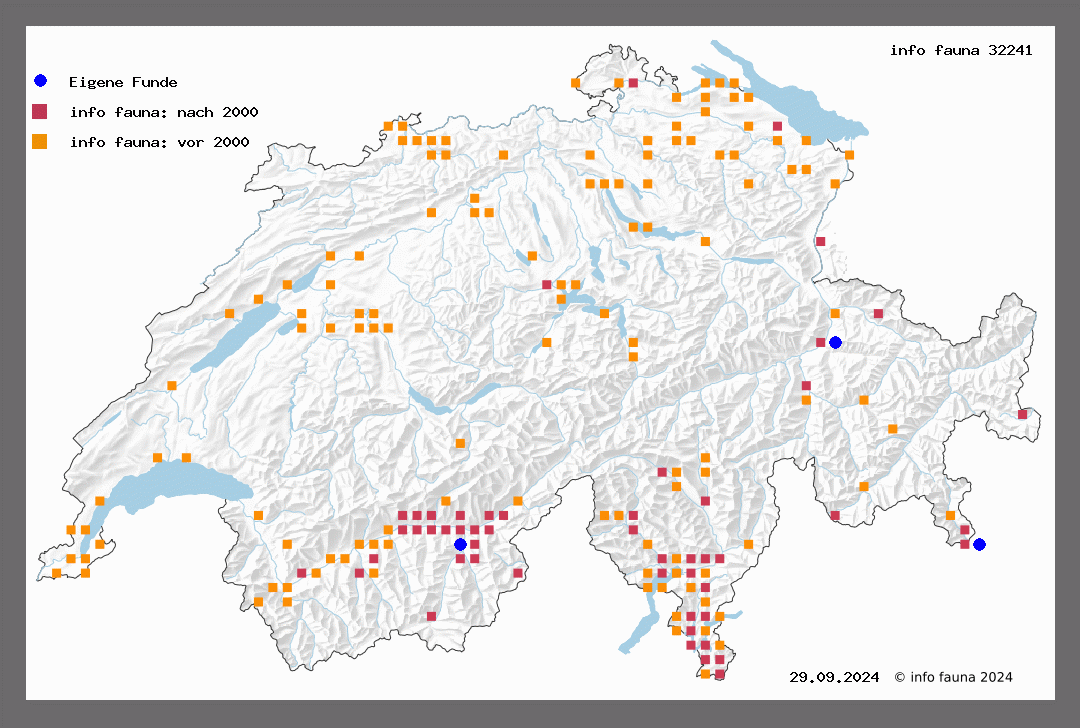Click the blue dot in the southeastern corner

coord(979,544)
